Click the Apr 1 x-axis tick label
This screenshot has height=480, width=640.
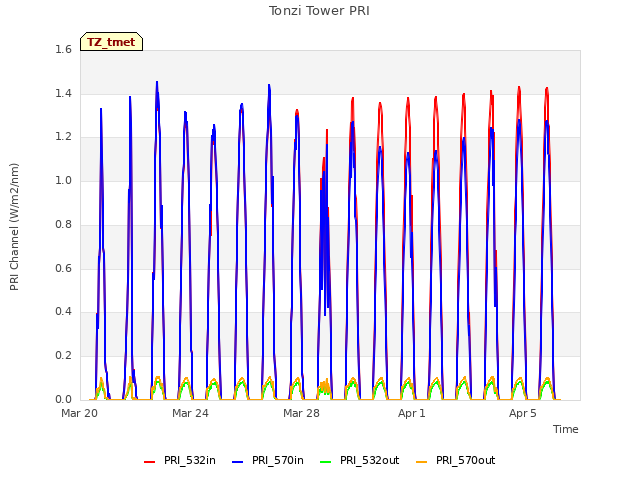click(412, 413)
